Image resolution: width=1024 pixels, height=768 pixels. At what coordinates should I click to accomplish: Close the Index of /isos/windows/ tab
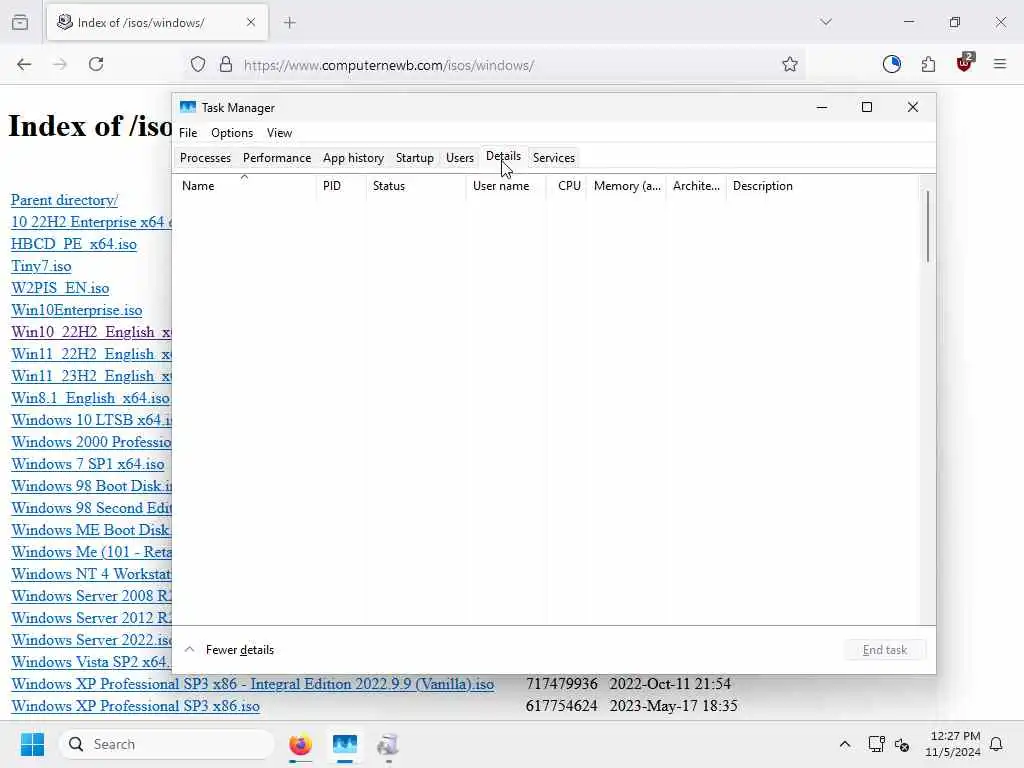[x=251, y=22]
